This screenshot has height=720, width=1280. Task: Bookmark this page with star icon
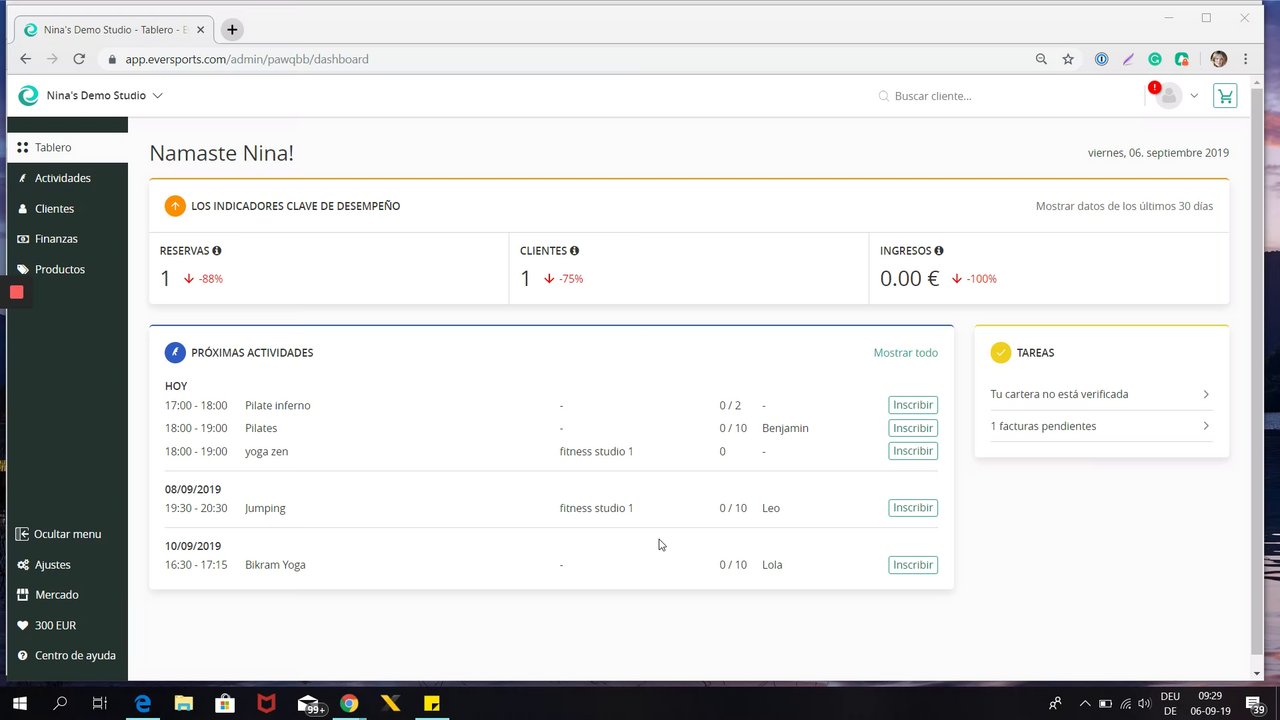point(1068,59)
